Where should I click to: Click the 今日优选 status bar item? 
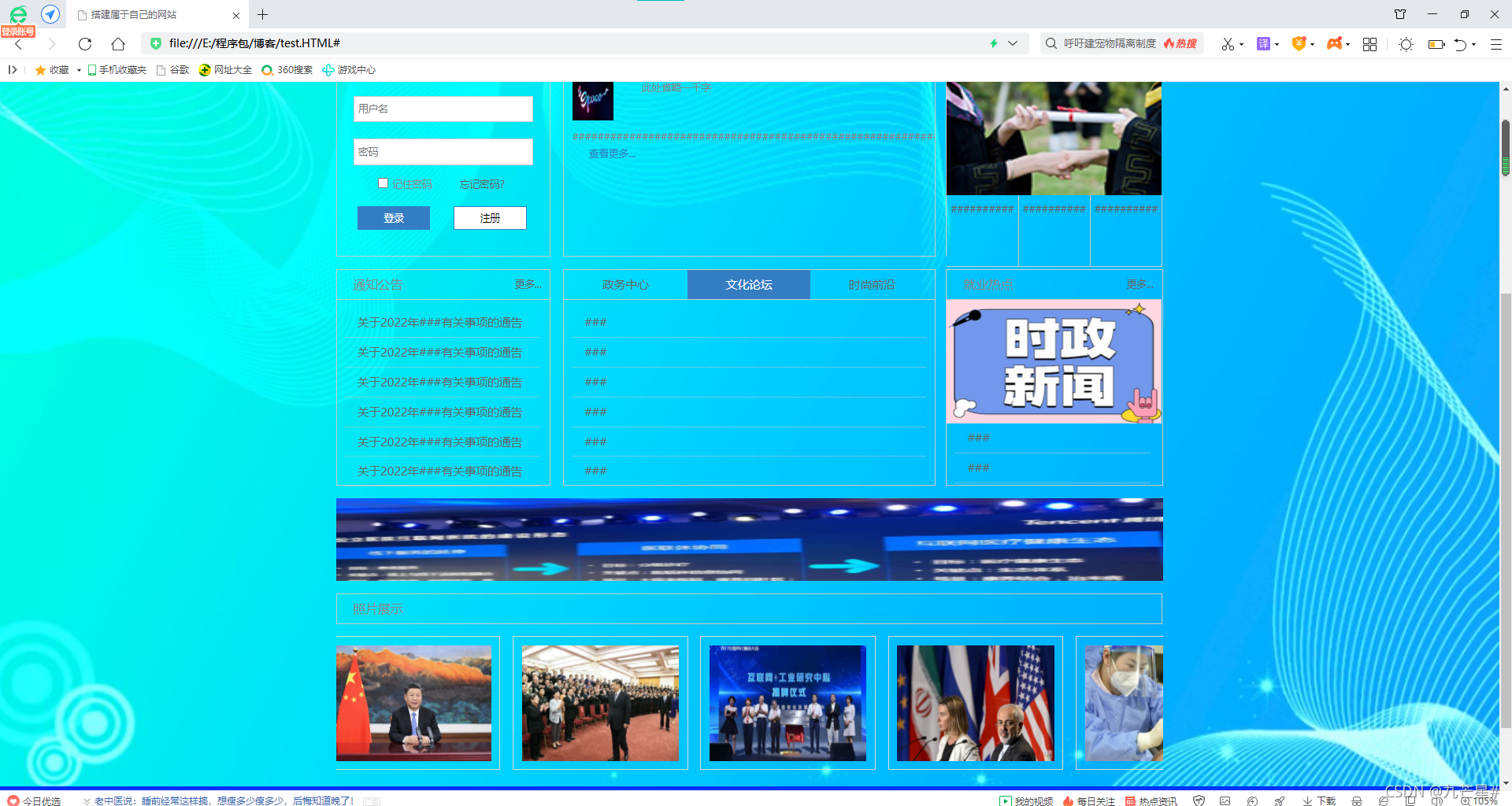pos(34,800)
